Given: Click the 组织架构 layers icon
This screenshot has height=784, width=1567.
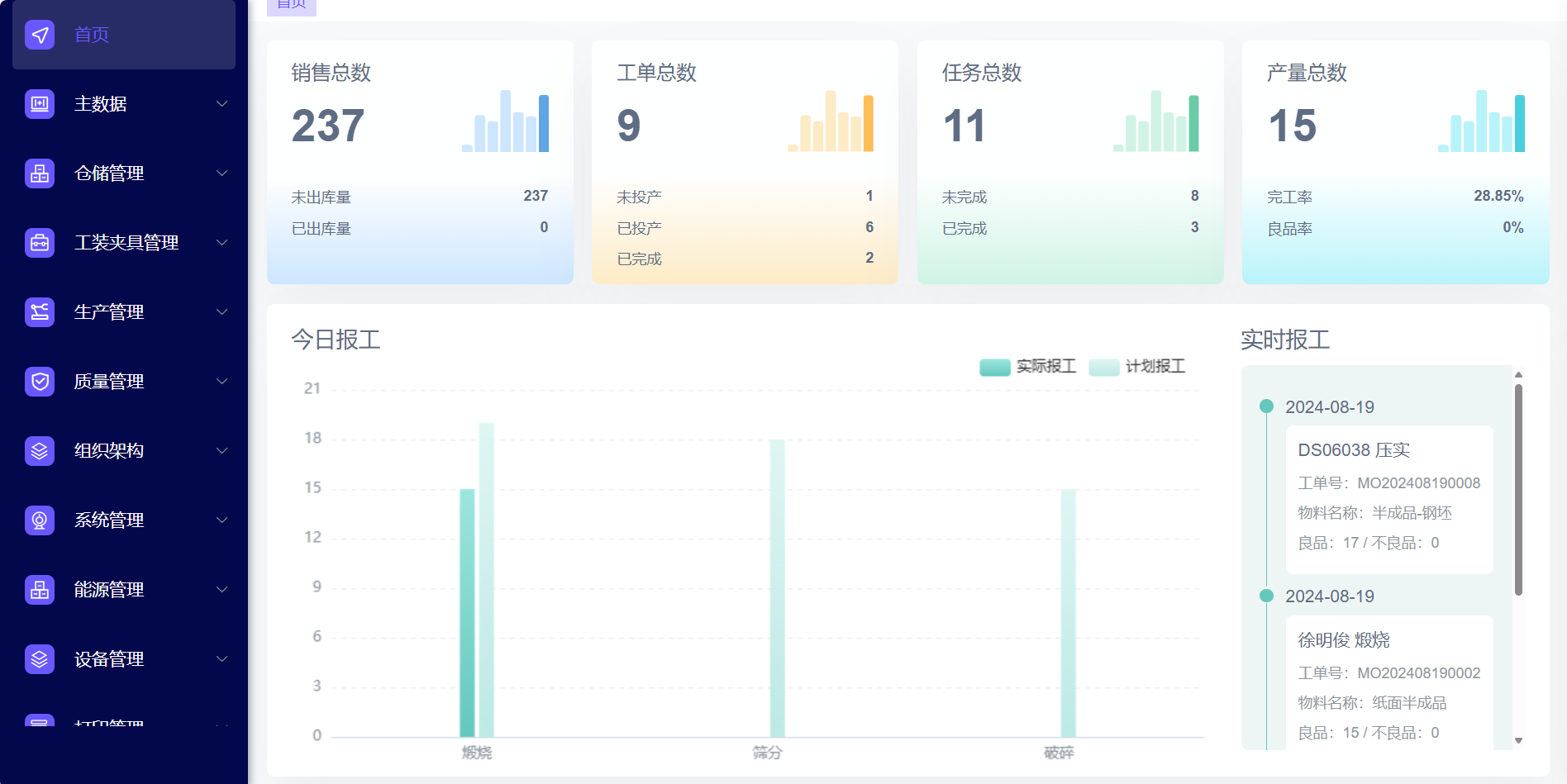Looking at the screenshot, I should [x=40, y=451].
